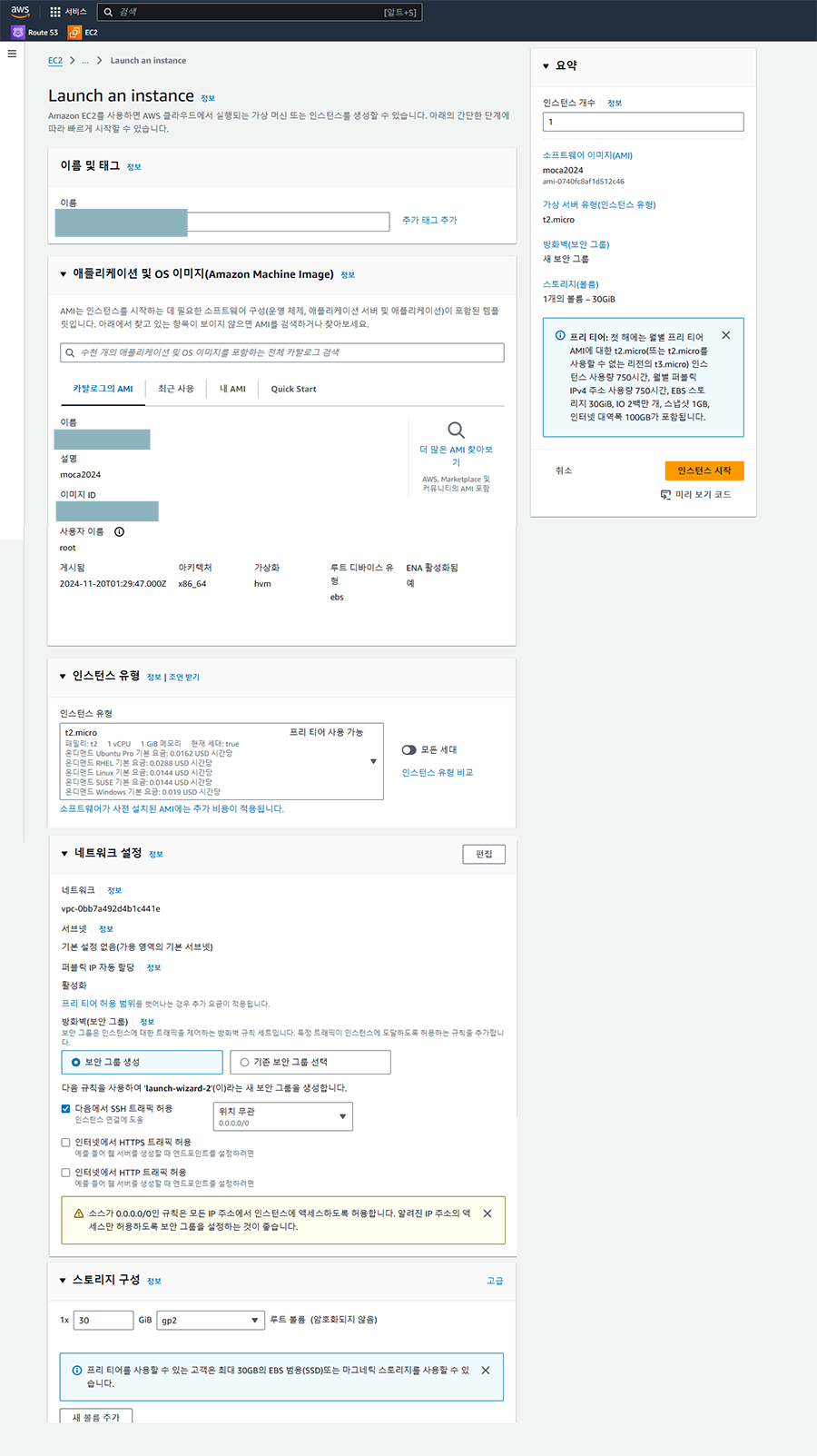817x1456 pixels.
Task: Click 정보 link next to 퍼블릭 IP 자동 할당
Action: click(x=153, y=968)
